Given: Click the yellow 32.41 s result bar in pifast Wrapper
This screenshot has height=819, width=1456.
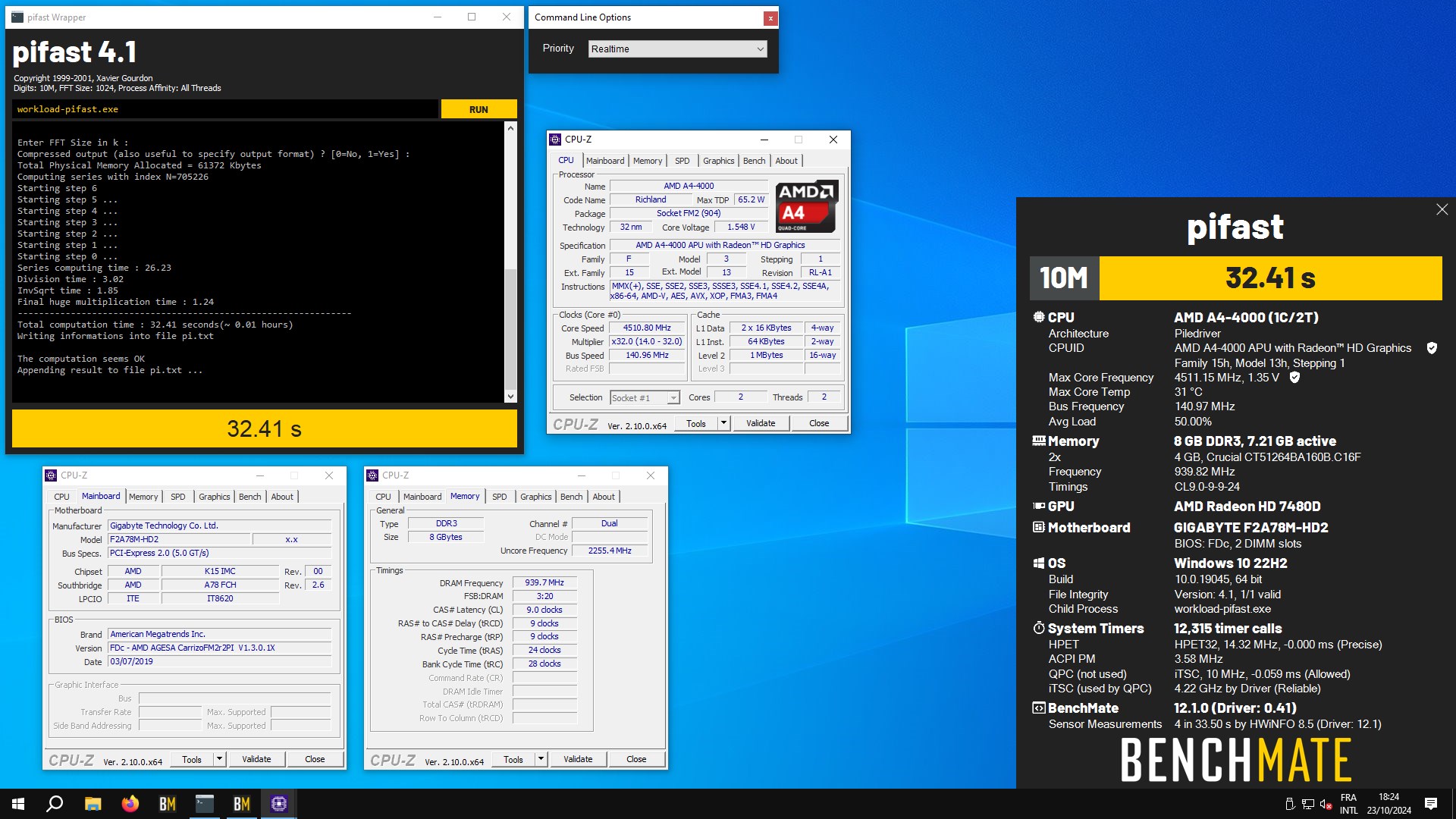Looking at the screenshot, I should click(x=265, y=428).
